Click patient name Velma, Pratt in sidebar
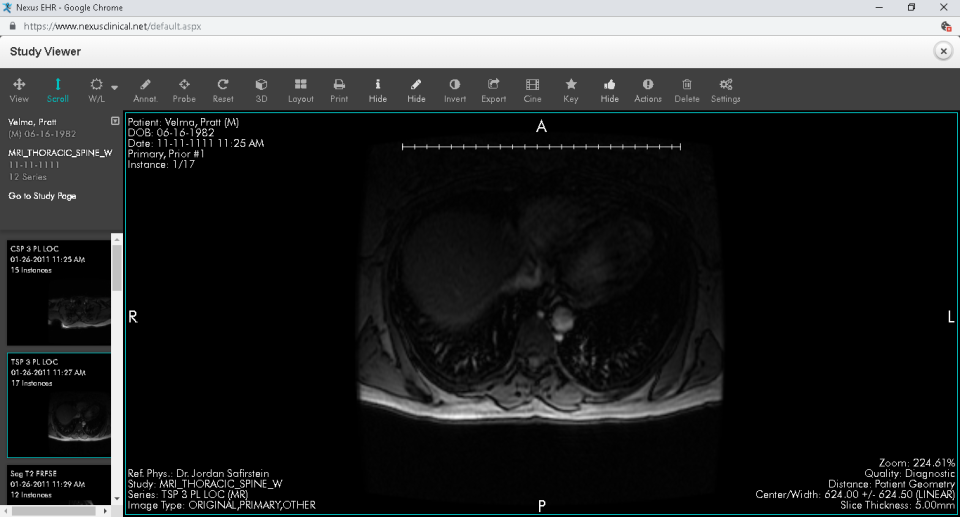The height and width of the screenshot is (517, 960). pos(32,122)
